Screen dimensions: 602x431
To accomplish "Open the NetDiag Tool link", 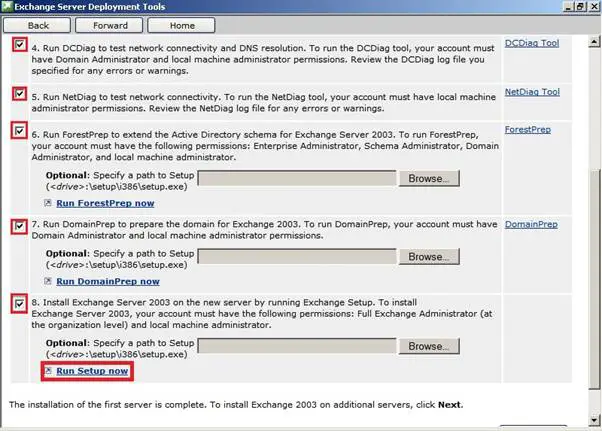I will coord(532,92).
